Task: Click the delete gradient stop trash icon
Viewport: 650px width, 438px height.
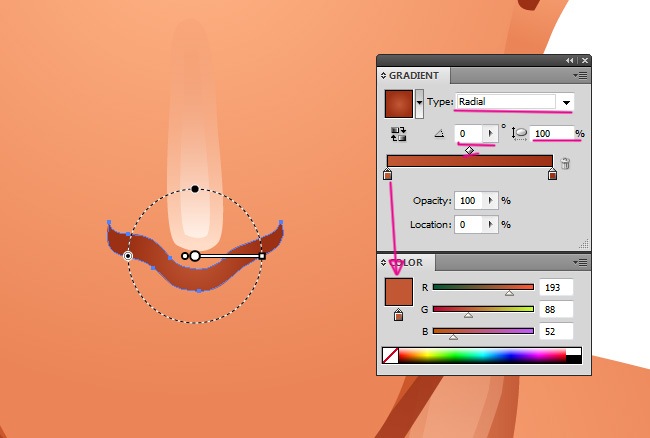Action: [565, 164]
